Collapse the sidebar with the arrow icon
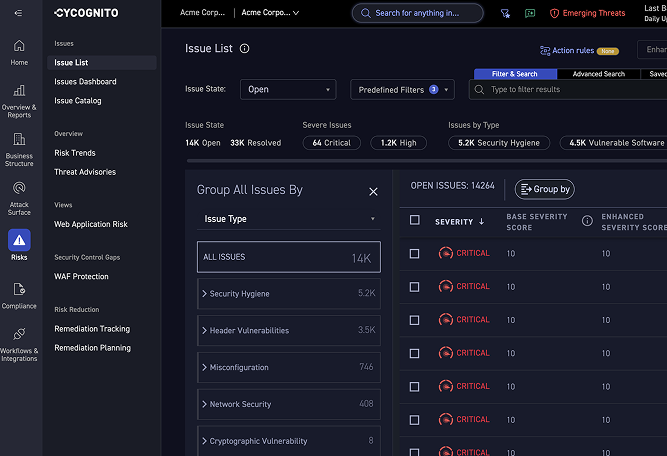 [18, 13]
